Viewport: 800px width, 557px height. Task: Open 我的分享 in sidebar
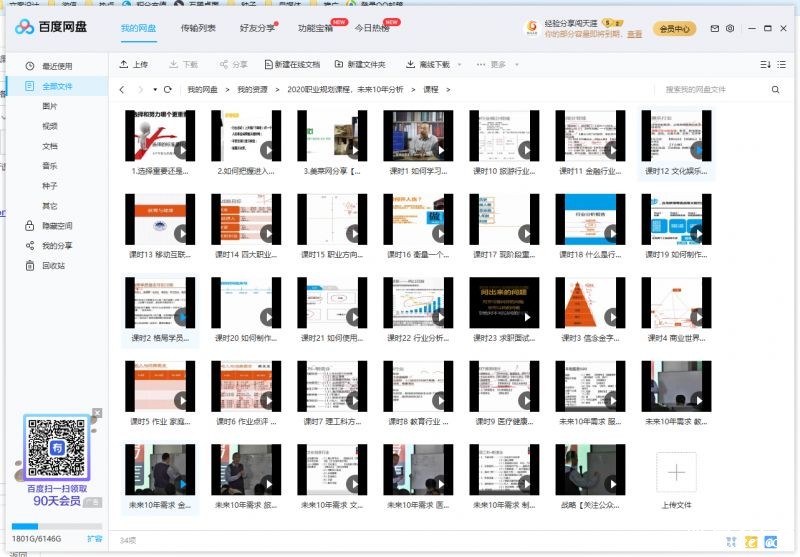(x=49, y=245)
